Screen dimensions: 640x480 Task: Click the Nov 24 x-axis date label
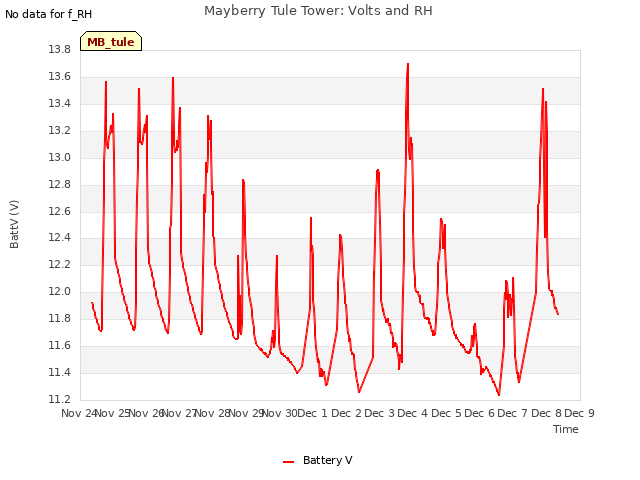(x=79, y=413)
